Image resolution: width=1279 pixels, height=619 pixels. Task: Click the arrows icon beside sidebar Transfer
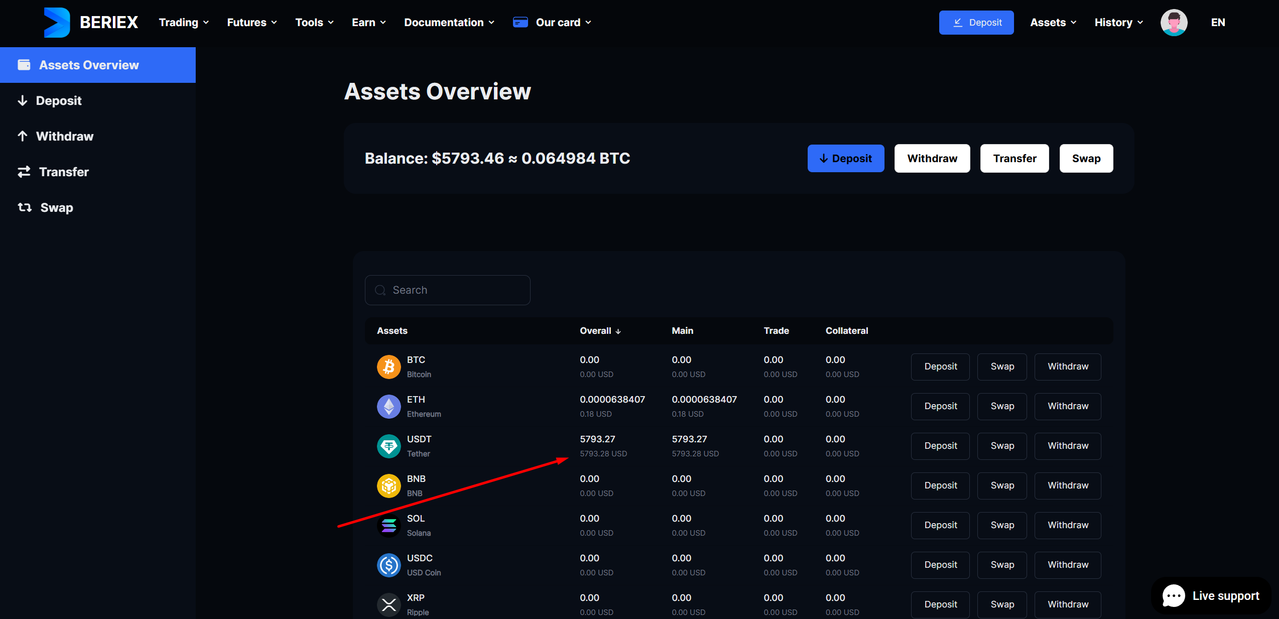tap(24, 172)
